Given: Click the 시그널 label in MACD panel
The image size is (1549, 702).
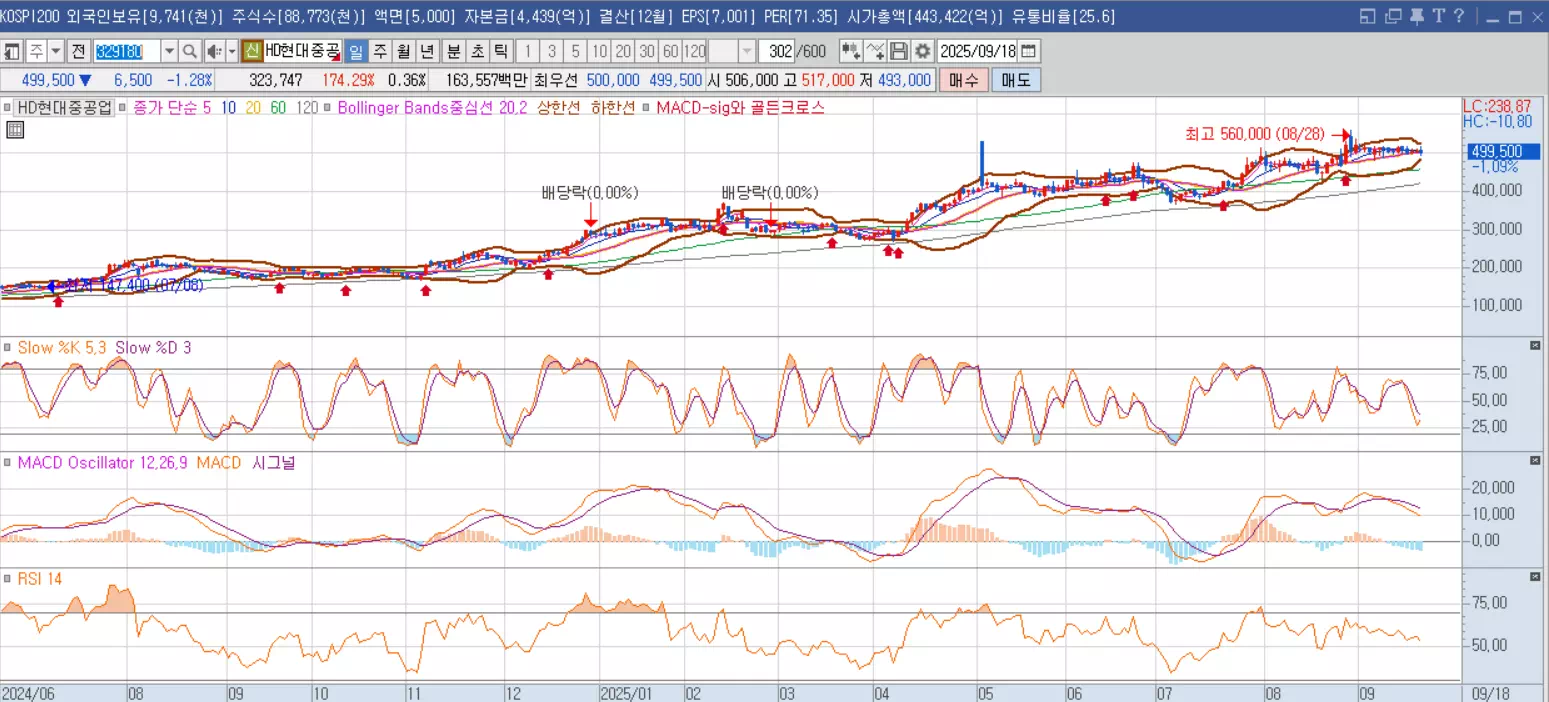Looking at the screenshot, I should [274, 462].
